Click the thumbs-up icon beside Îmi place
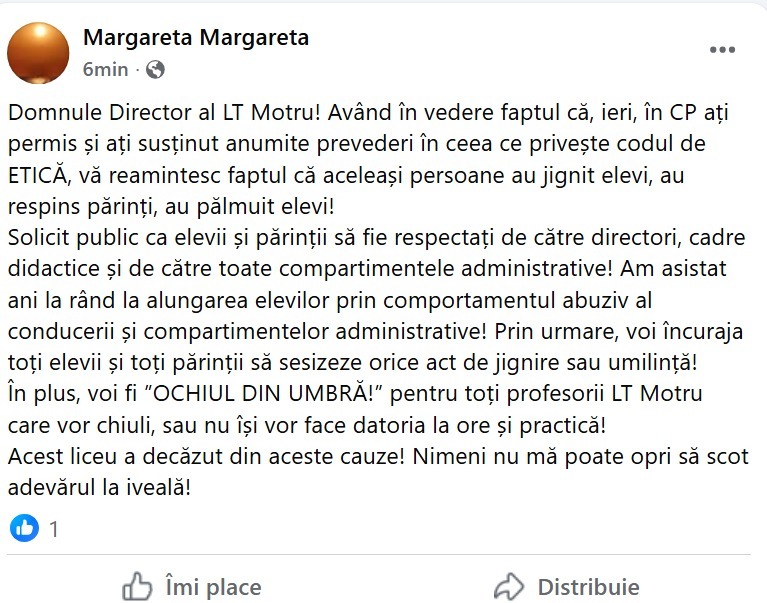 click(137, 586)
